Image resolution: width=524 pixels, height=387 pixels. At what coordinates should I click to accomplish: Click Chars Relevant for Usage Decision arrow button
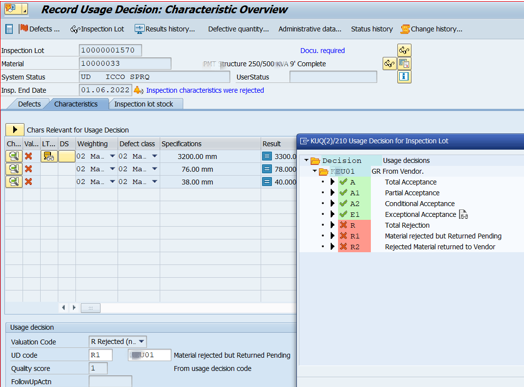[14, 130]
